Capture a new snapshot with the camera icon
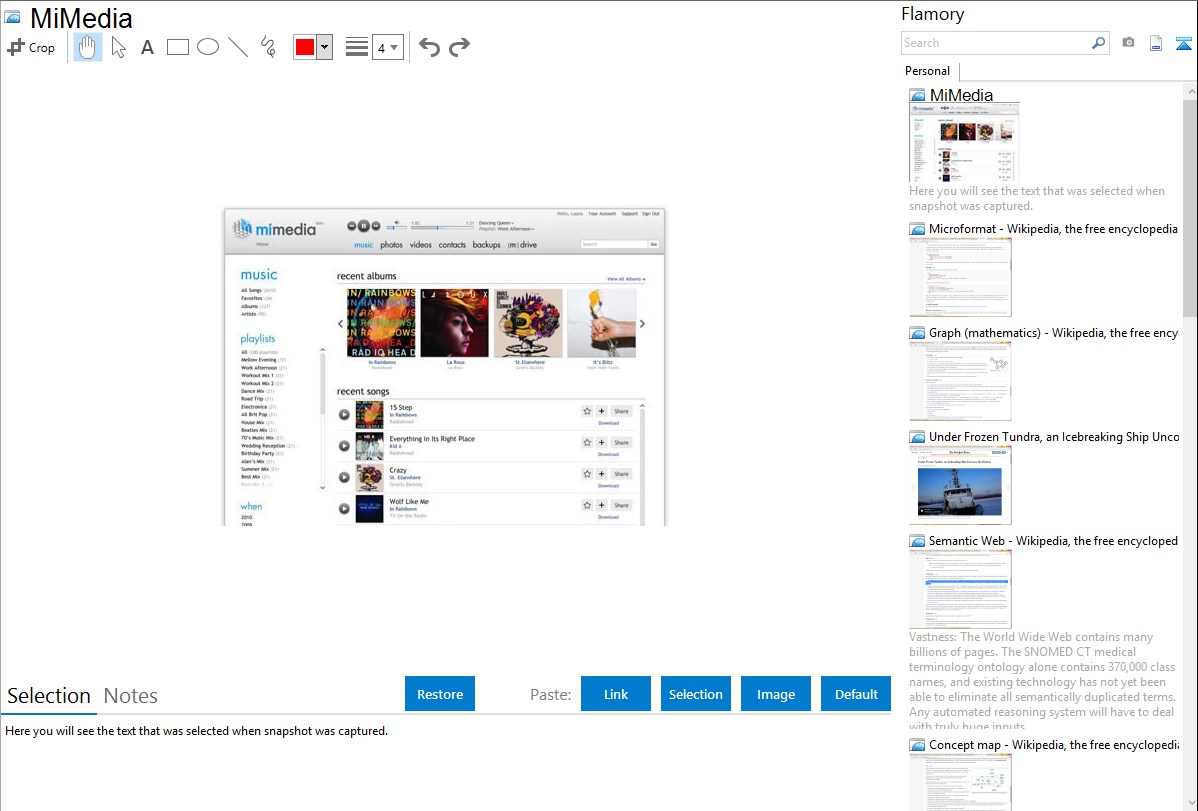This screenshot has height=811, width=1198. coord(1128,43)
